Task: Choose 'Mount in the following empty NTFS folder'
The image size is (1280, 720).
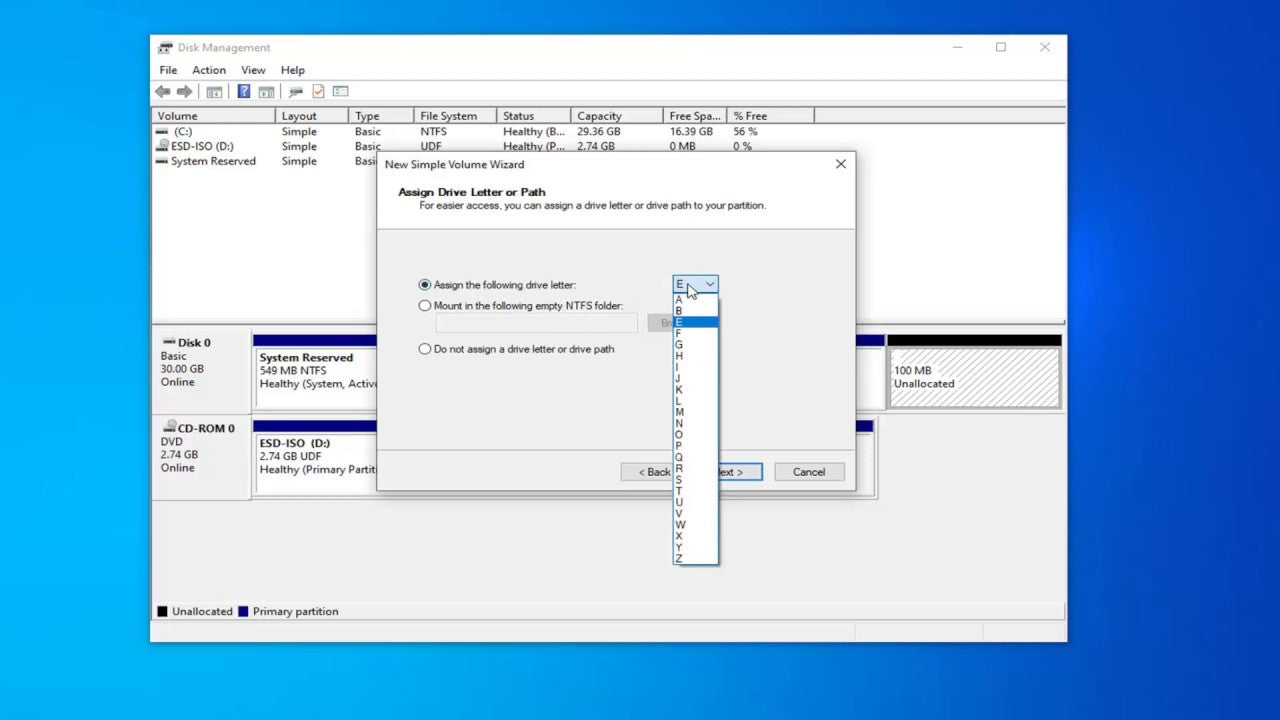Action: tap(425, 305)
